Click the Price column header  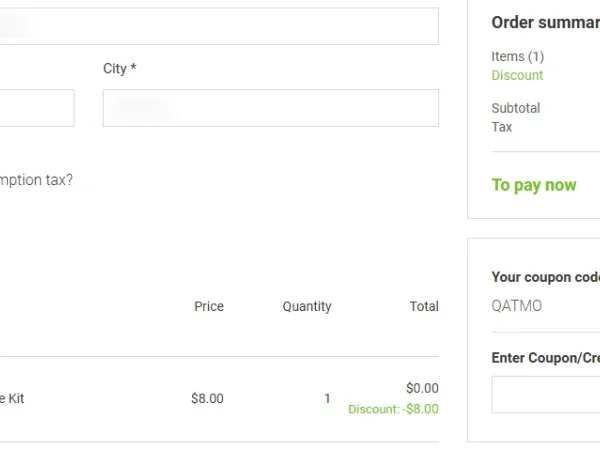pyautogui.click(x=209, y=306)
